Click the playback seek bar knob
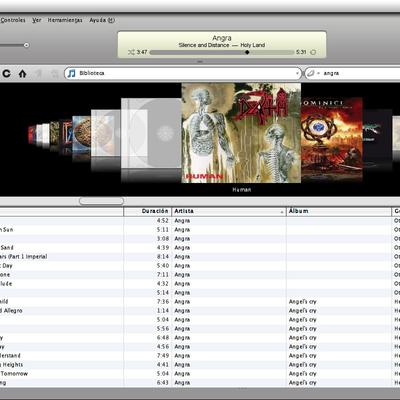 pyautogui.click(x=247, y=52)
